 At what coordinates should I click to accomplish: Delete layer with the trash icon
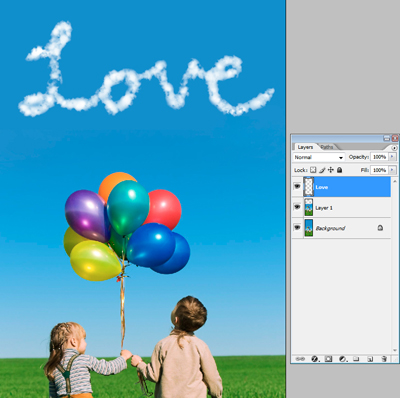tap(384, 359)
